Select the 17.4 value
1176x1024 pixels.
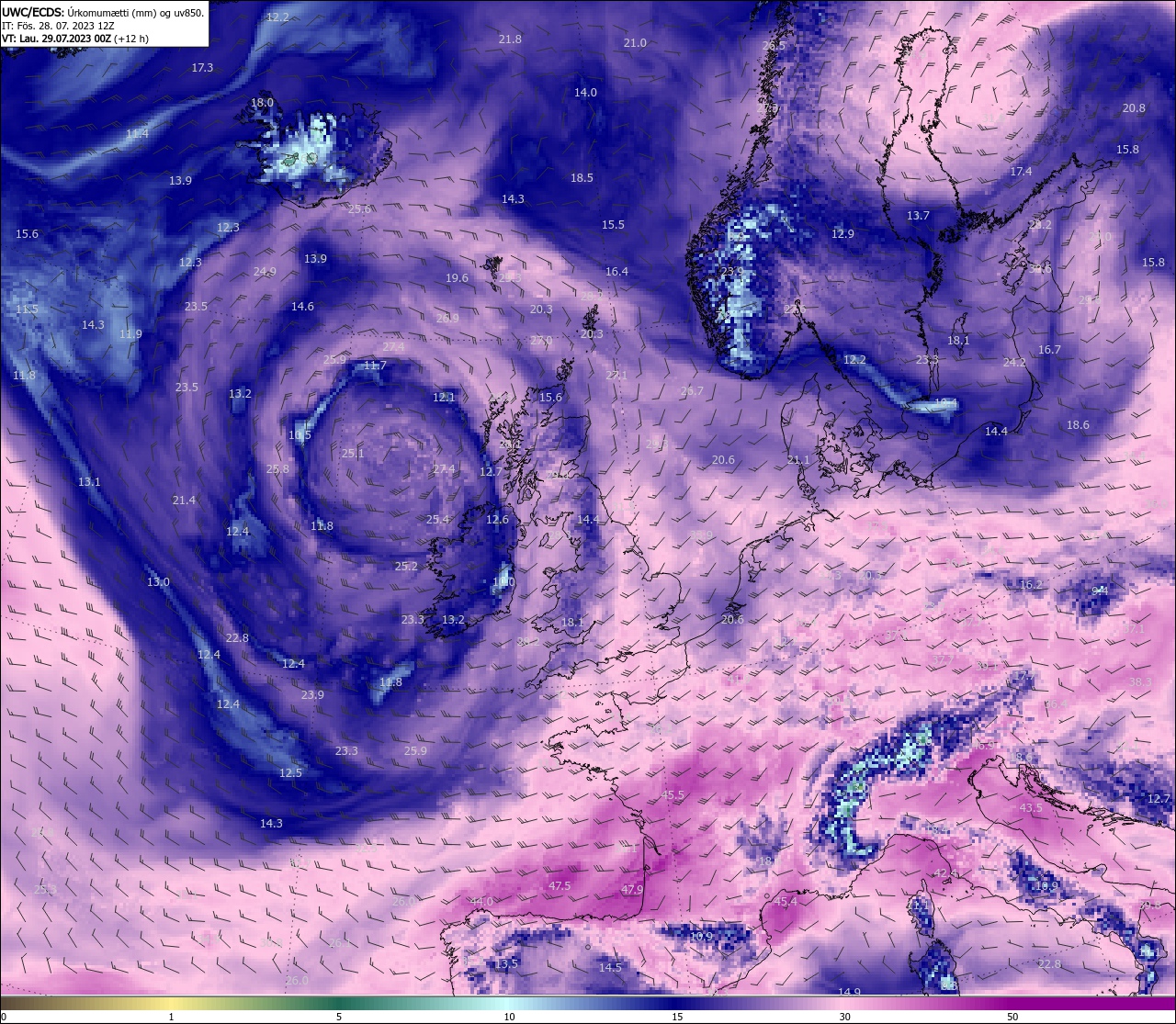1021,172
